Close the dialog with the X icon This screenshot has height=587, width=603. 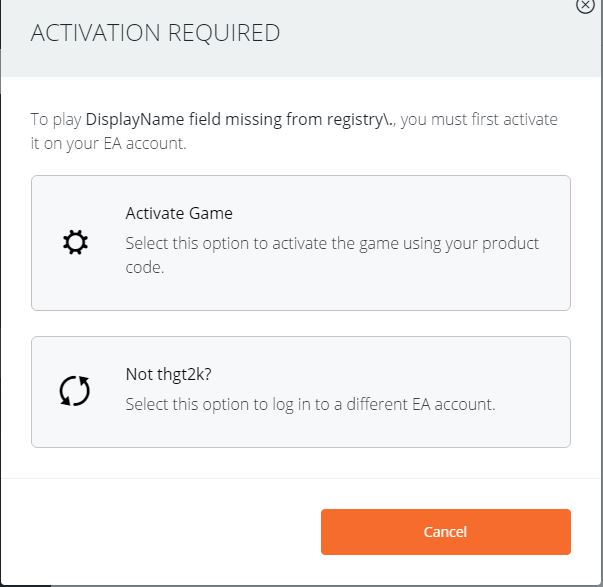point(586,5)
